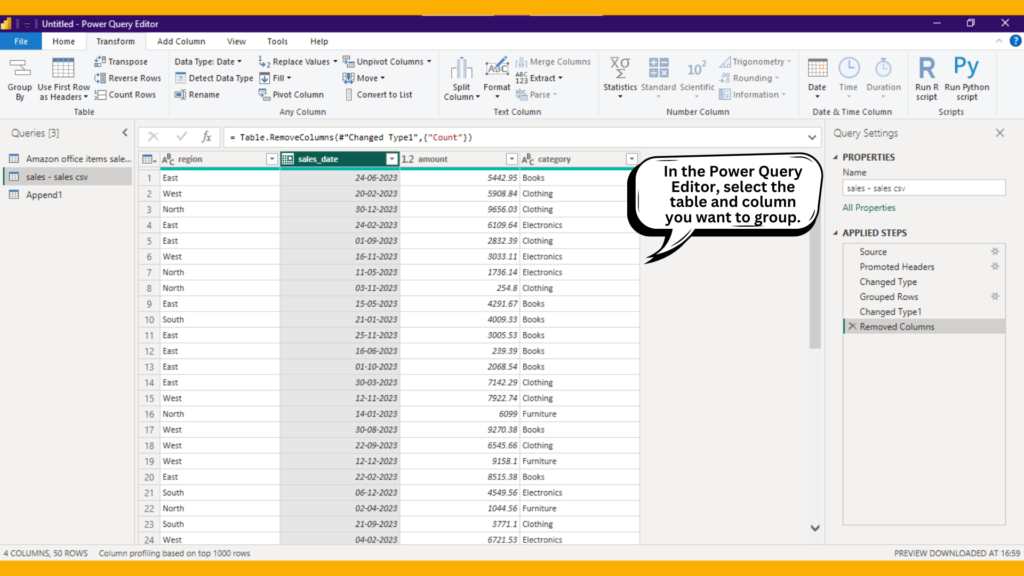This screenshot has width=1024, height=576.
Task: Cancel the formula edit with X icon
Action: point(153,136)
